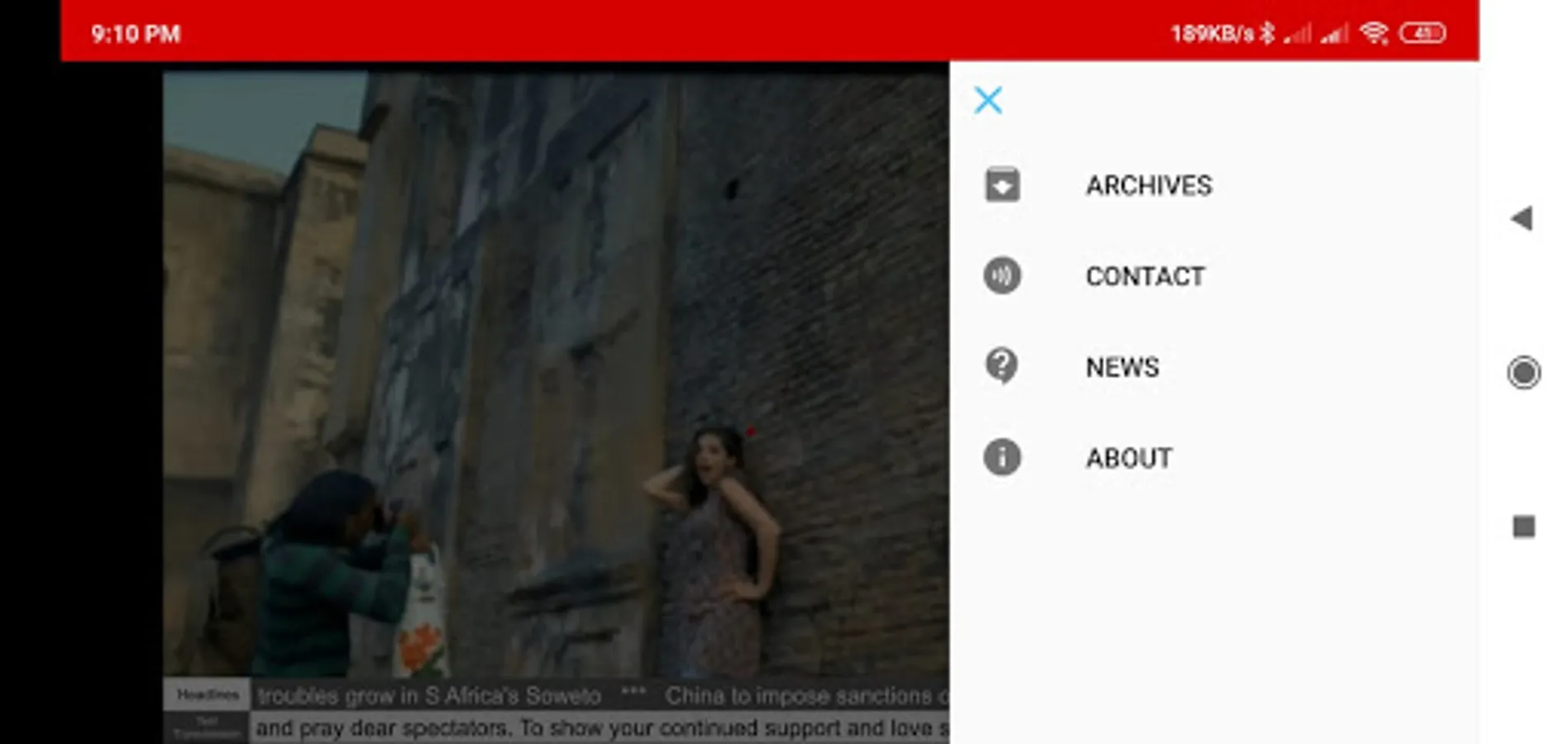The height and width of the screenshot is (744, 1568).
Task: Tap the Wi-Fi status icon
Action: tap(1374, 33)
